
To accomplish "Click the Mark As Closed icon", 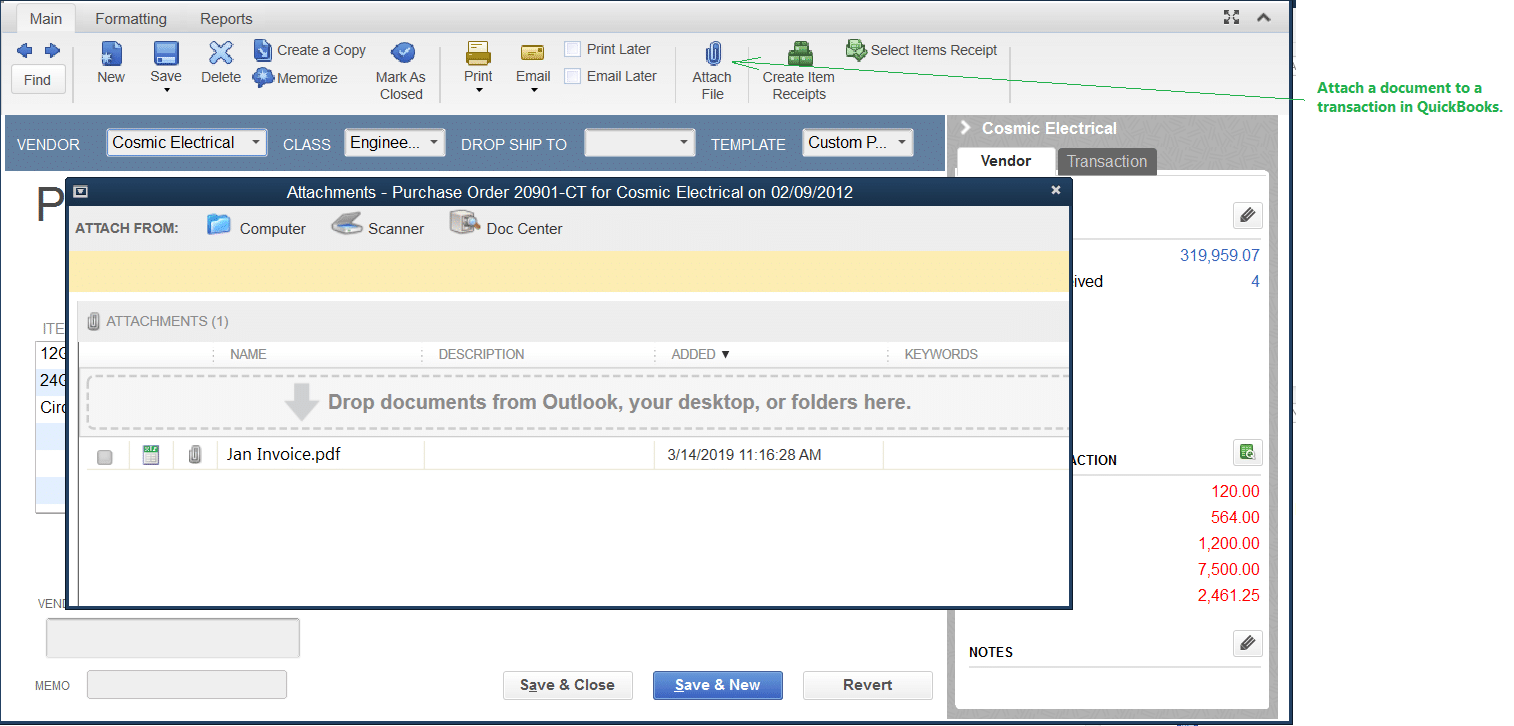I will pos(402,53).
